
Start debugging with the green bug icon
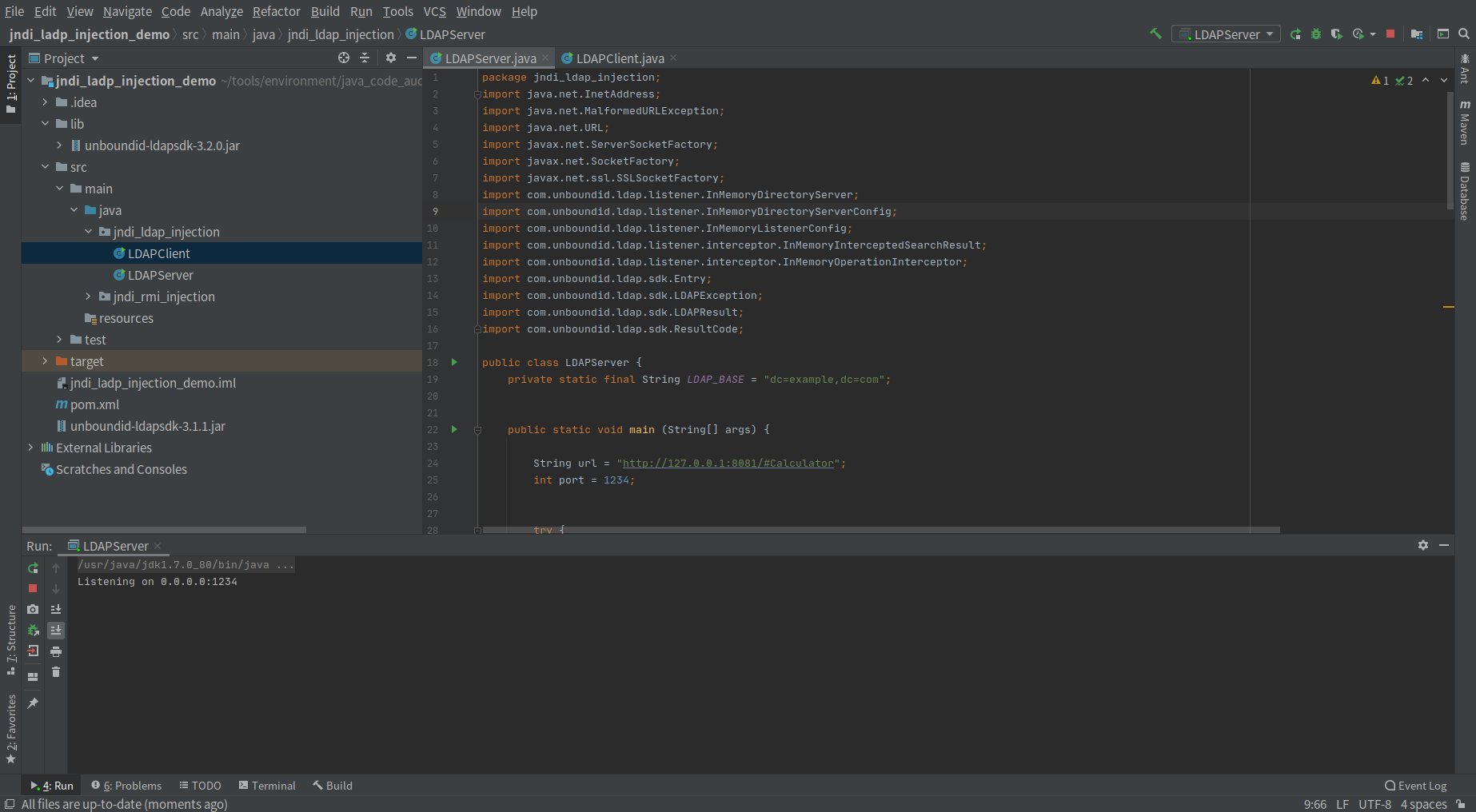pos(1316,34)
